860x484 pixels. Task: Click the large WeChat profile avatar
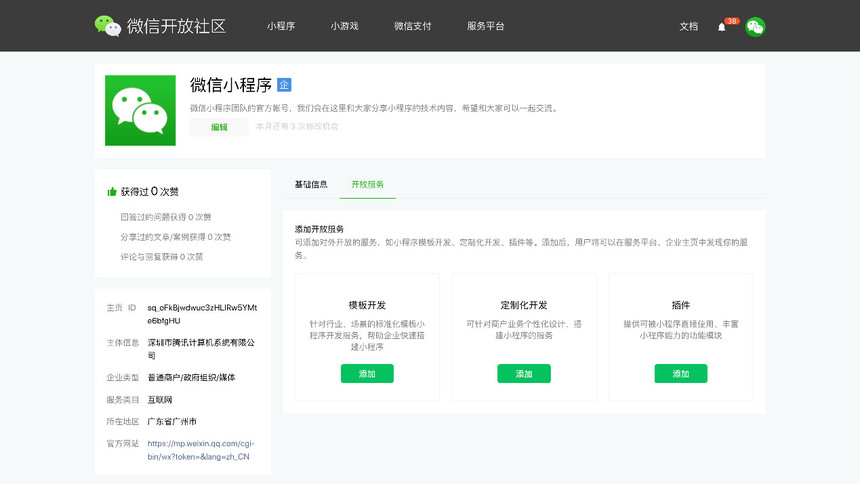tap(140, 110)
